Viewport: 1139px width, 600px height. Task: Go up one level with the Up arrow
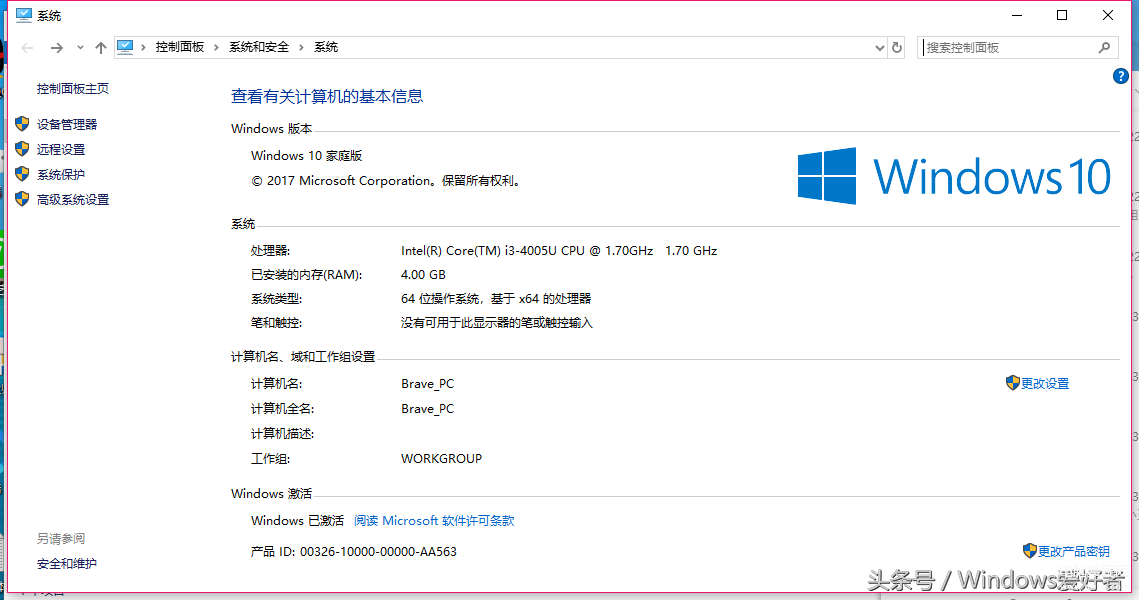pyautogui.click(x=101, y=48)
